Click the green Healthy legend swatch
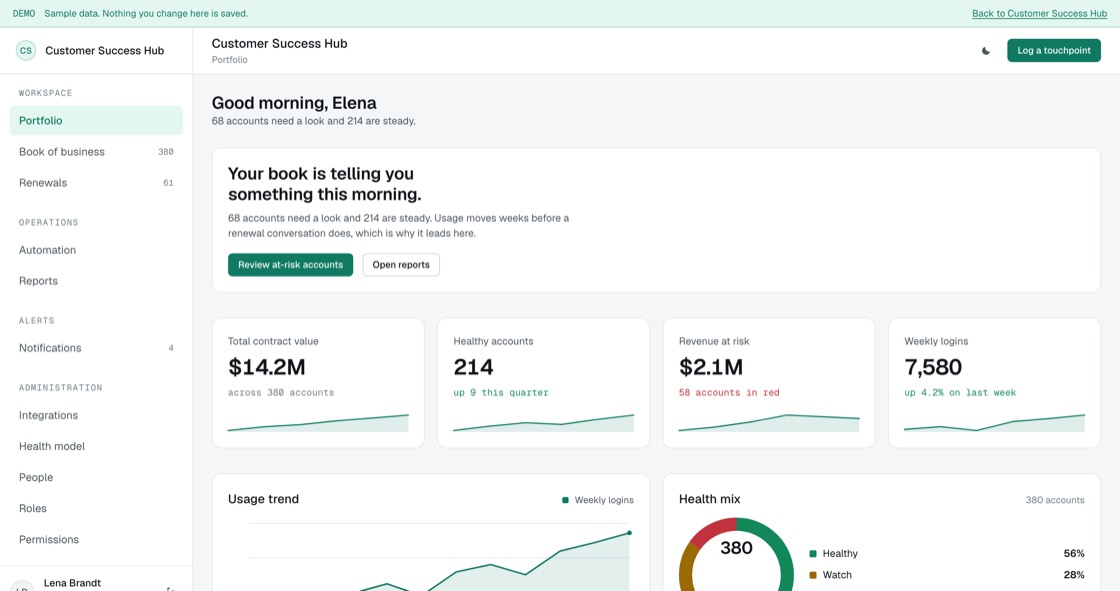The width and height of the screenshot is (1120, 591). point(813,554)
